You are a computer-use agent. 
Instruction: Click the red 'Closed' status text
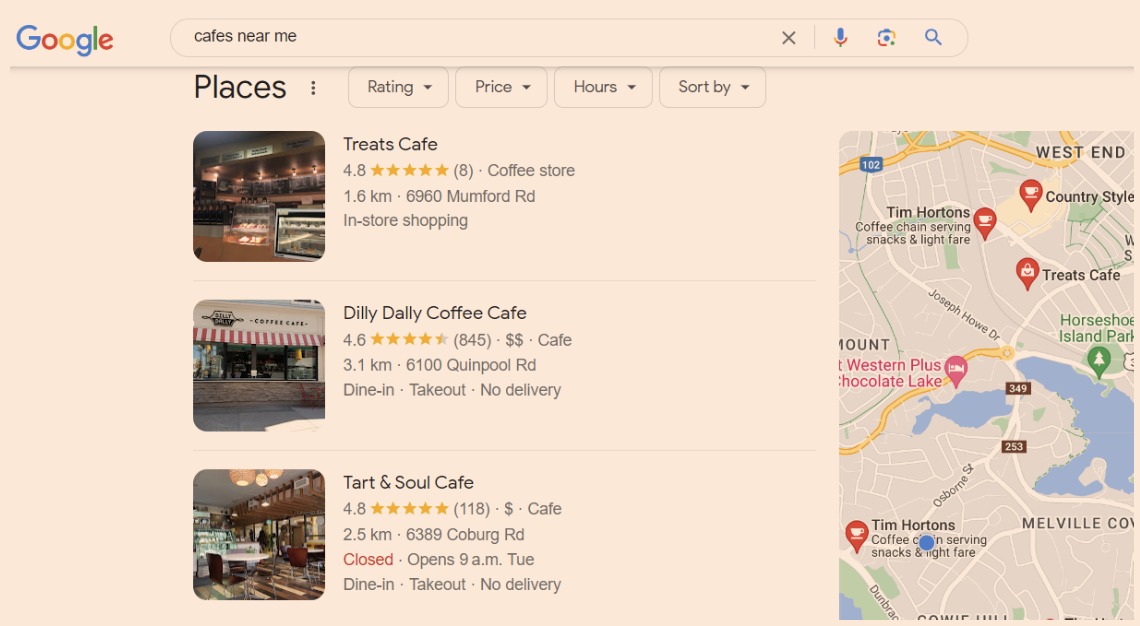(x=368, y=559)
